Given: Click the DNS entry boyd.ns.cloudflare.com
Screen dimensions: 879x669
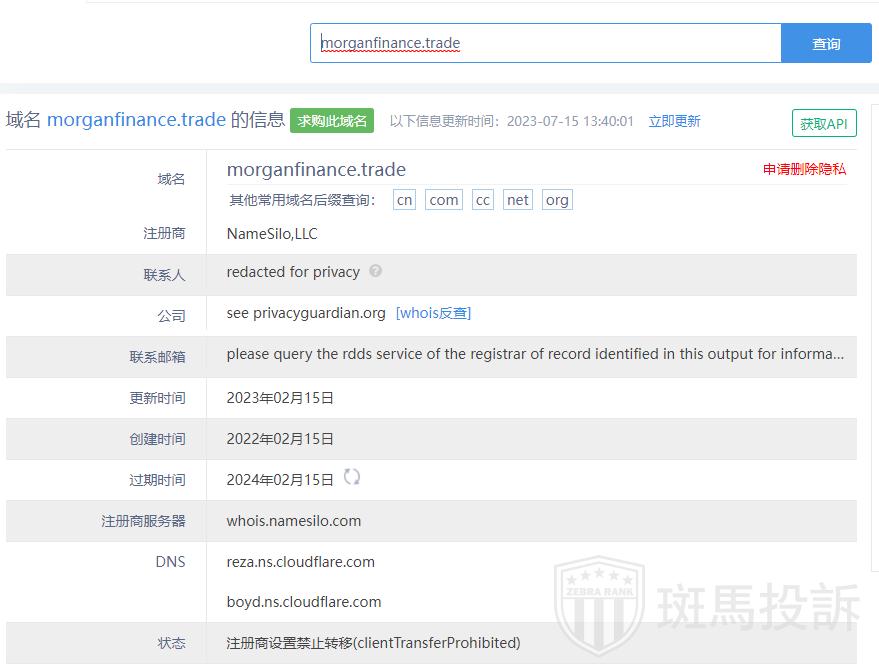Looking at the screenshot, I should (304, 602).
